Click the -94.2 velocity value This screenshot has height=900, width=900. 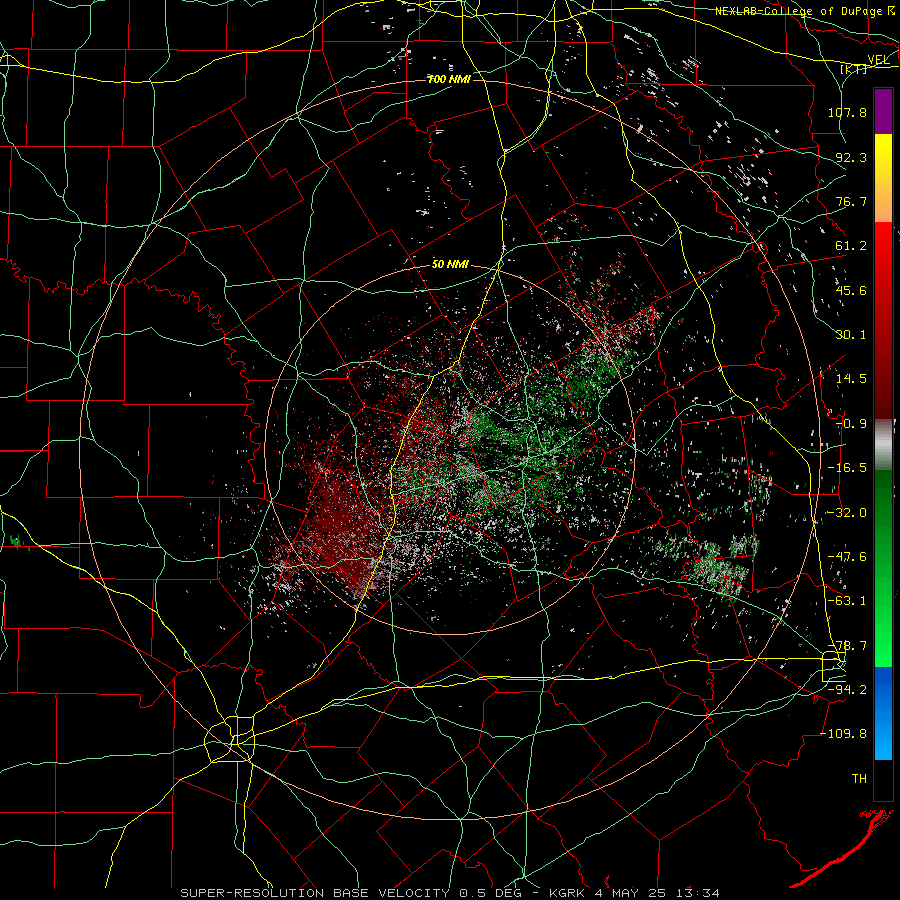(x=847, y=690)
